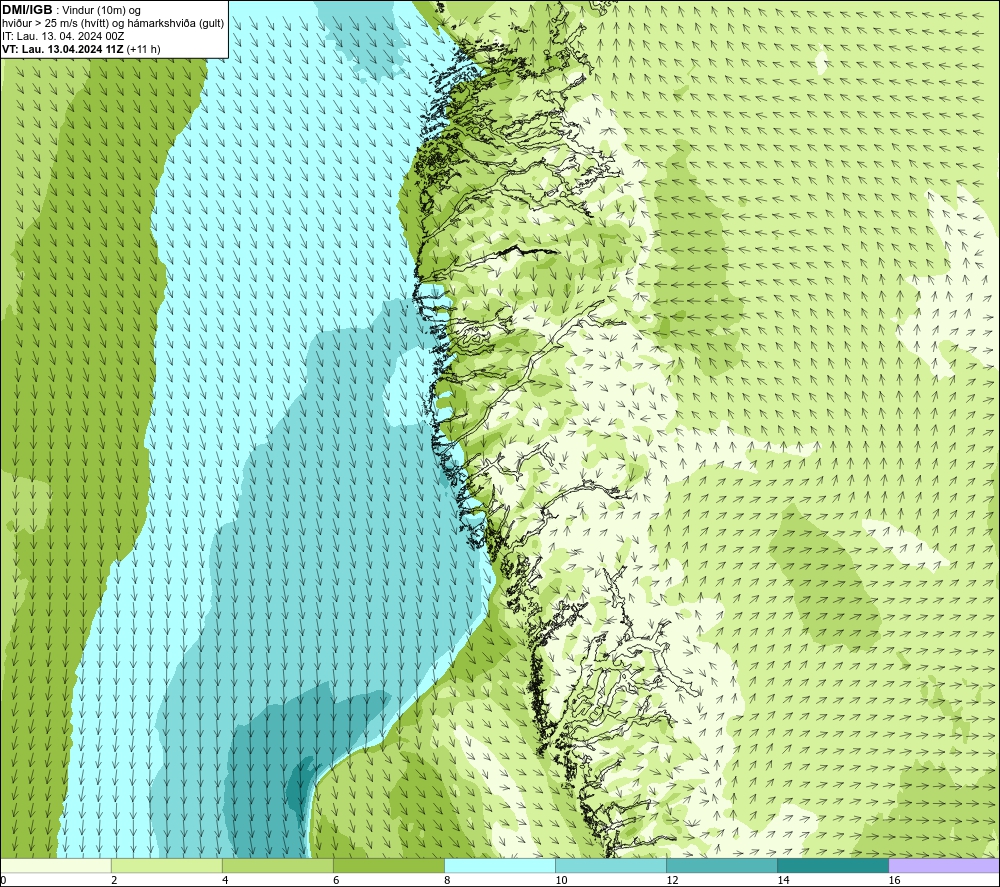Click the scale label '16'
Screen dimensions: 1000x887
pyautogui.click(x=894, y=881)
